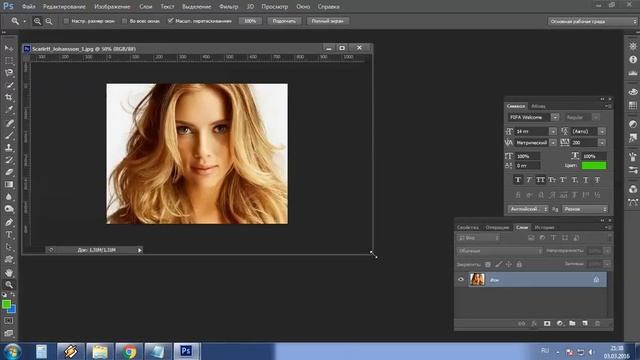This screenshot has width=640, height=360.
Task: Select the Dodge tool
Action: click(x=9, y=209)
